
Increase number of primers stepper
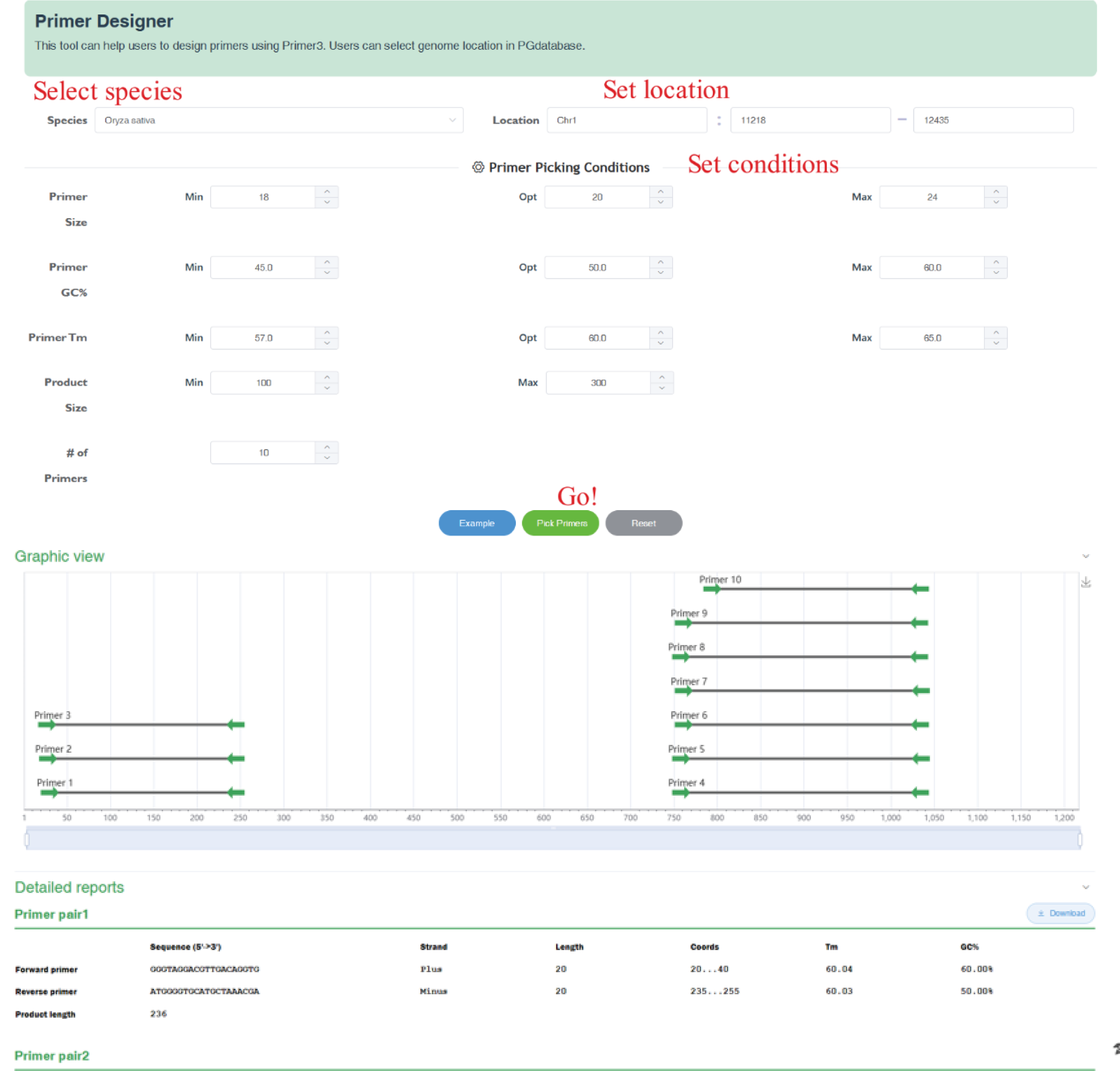(x=327, y=447)
